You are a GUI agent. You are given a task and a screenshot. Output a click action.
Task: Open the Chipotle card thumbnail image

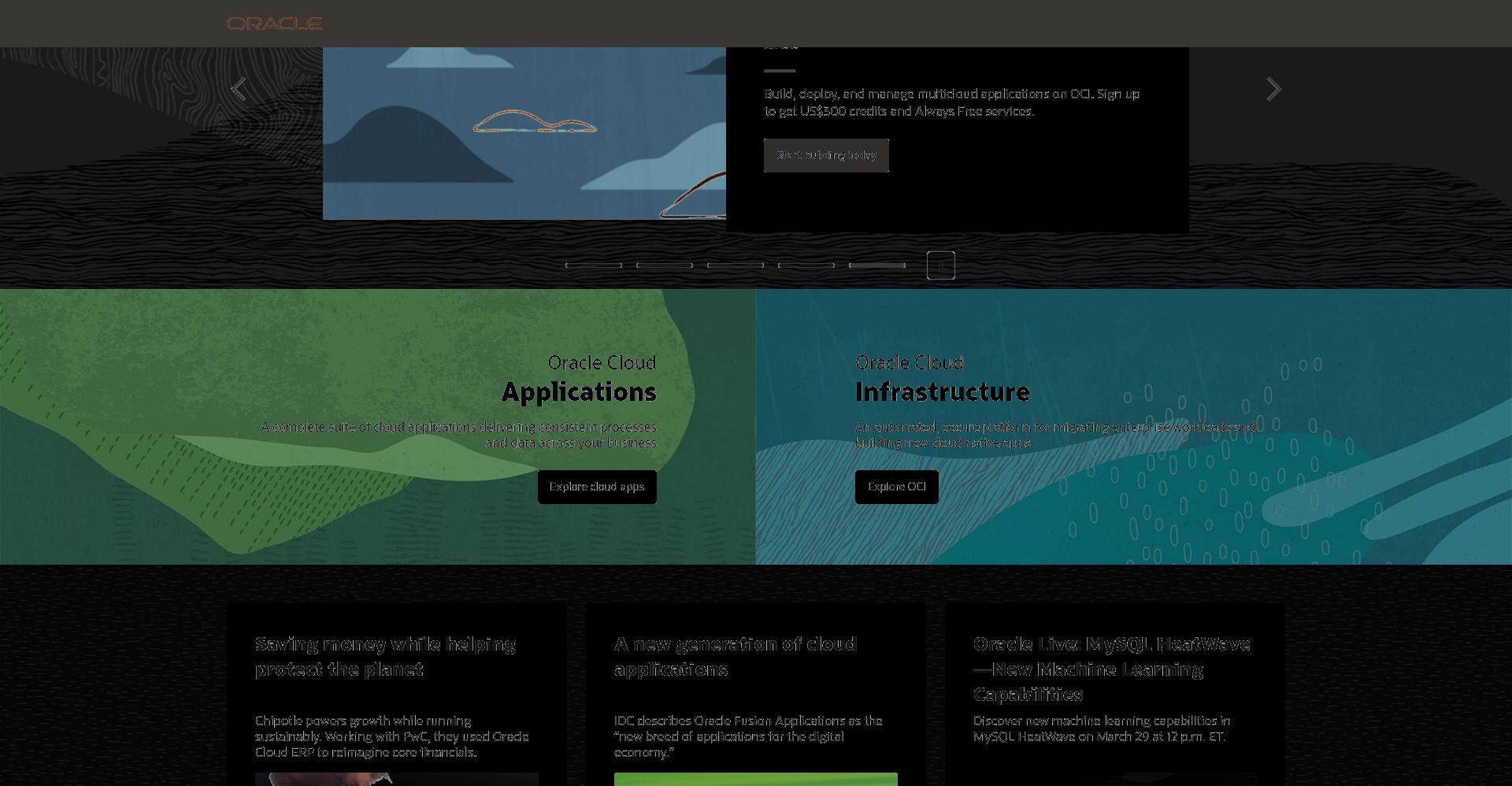pyautogui.click(x=397, y=780)
